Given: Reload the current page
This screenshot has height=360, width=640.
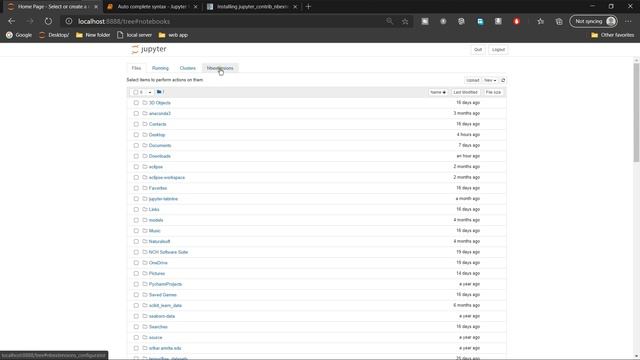Looking at the screenshot, I should pos(48,21).
